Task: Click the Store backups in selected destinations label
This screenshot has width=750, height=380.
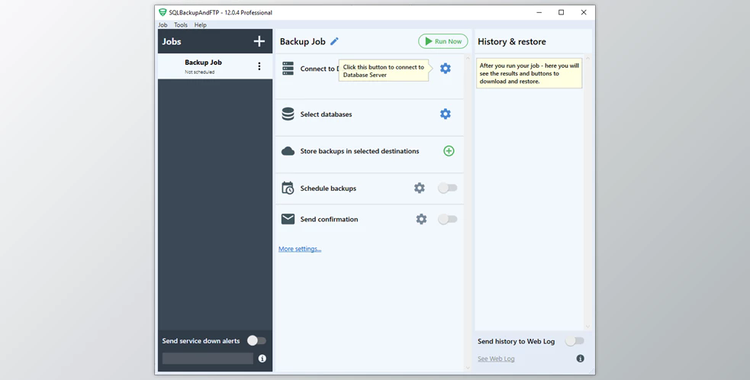Action: pos(360,151)
